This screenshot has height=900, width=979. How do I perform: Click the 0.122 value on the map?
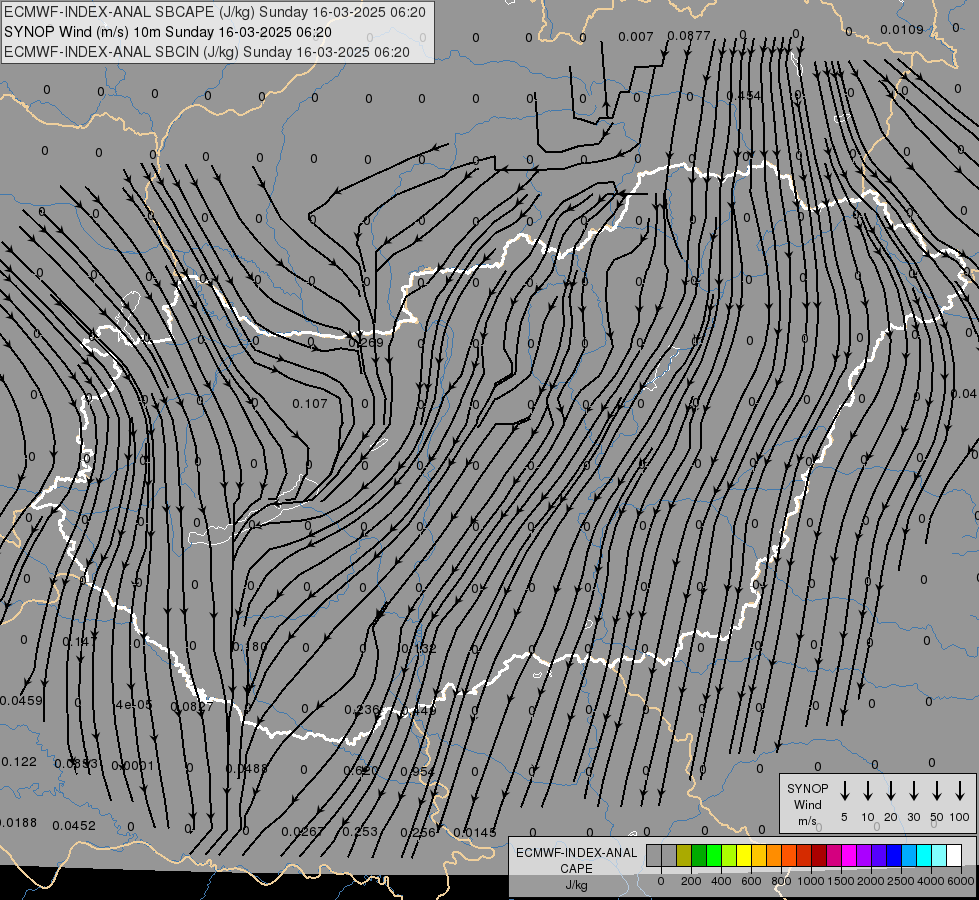click(x=19, y=762)
